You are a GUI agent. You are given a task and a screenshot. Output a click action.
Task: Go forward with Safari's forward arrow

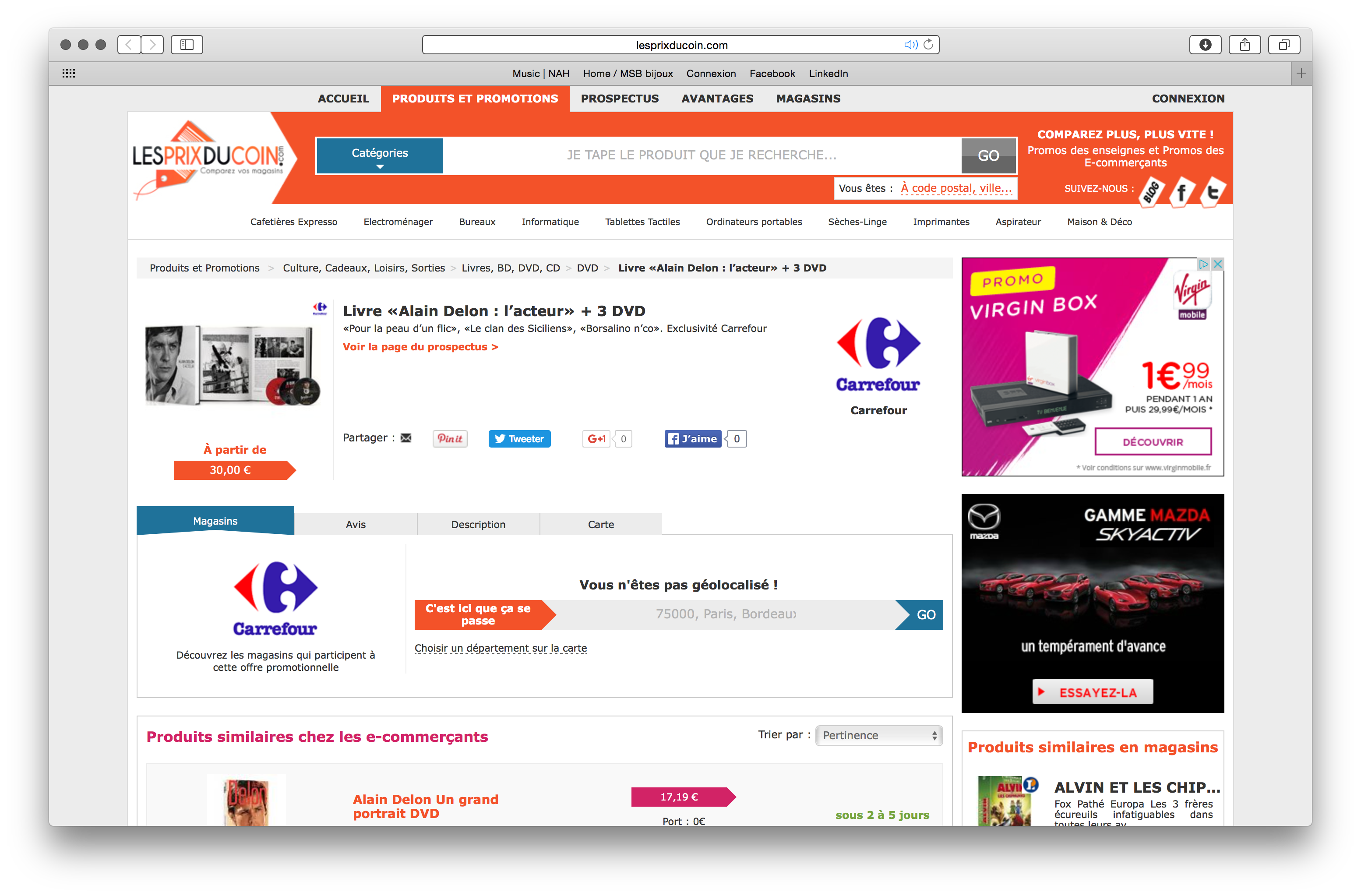[152, 45]
